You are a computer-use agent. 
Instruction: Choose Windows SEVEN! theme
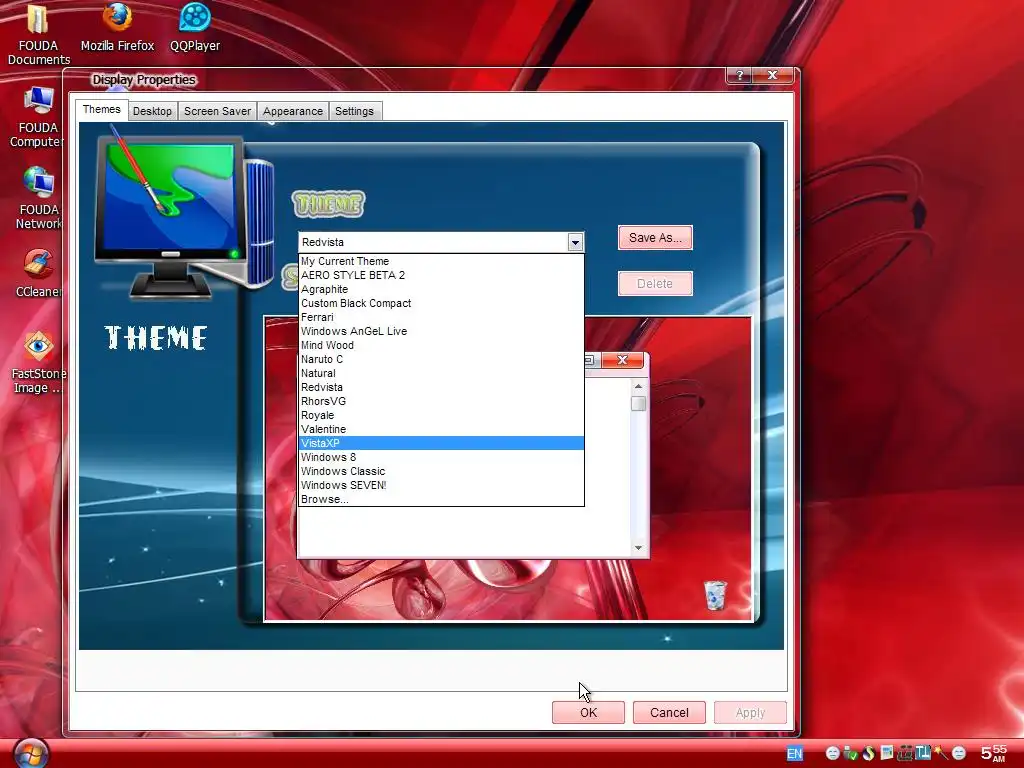click(441, 485)
